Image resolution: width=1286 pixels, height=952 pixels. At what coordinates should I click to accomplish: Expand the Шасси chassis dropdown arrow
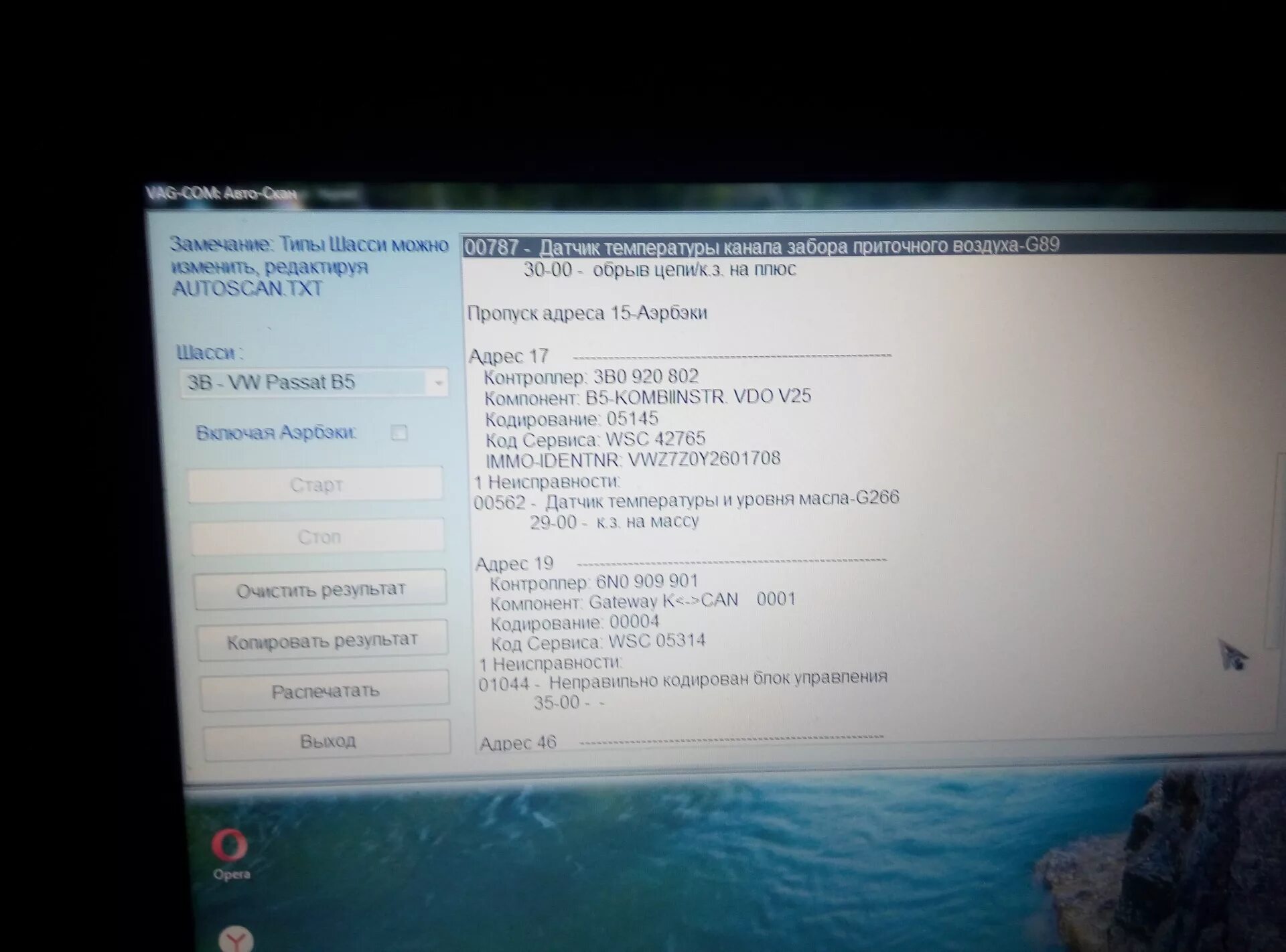[x=438, y=384]
